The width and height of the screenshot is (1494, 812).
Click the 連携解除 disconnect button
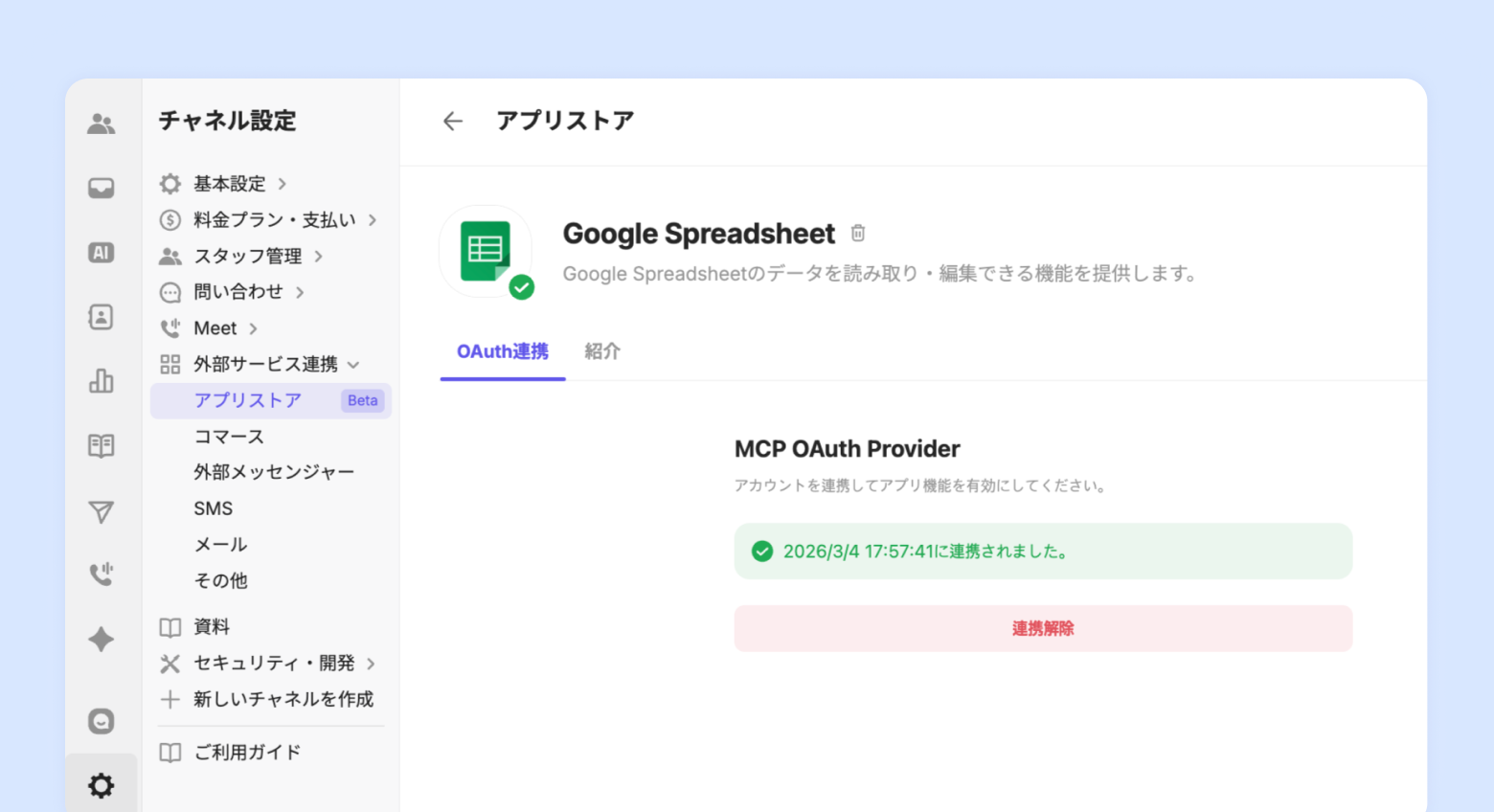point(1043,628)
